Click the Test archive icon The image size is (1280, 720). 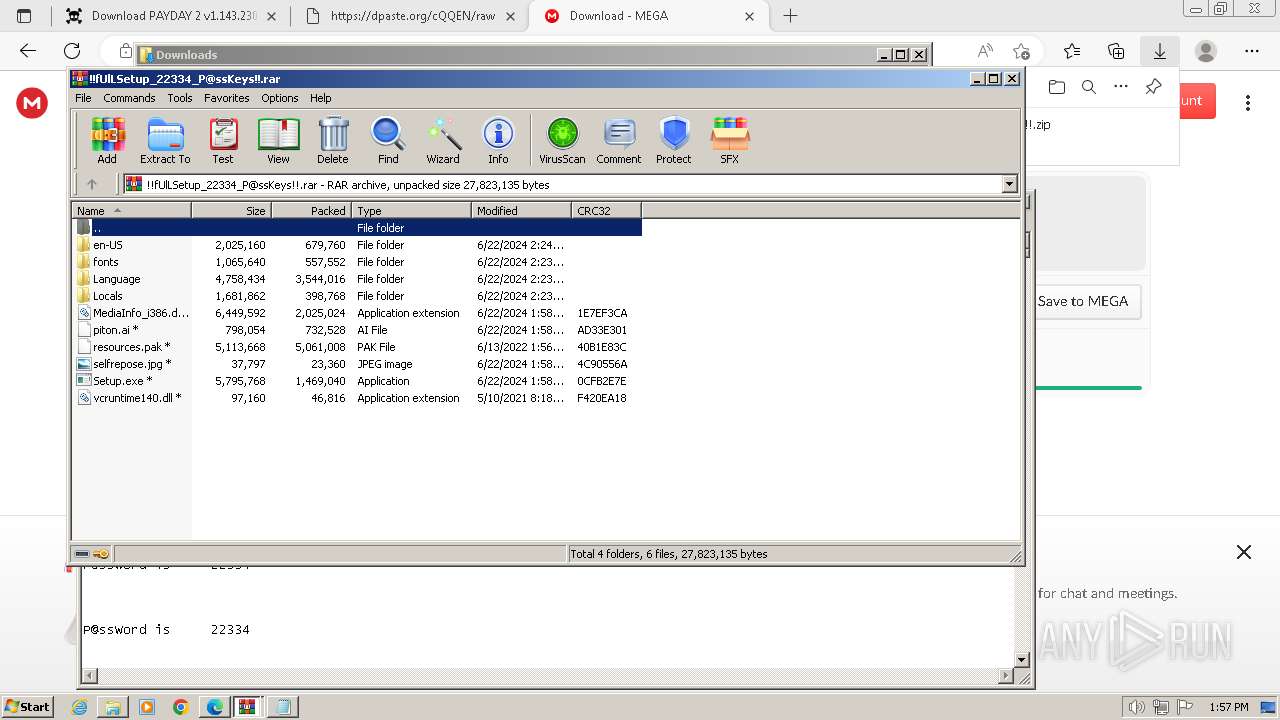[x=223, y=140]
